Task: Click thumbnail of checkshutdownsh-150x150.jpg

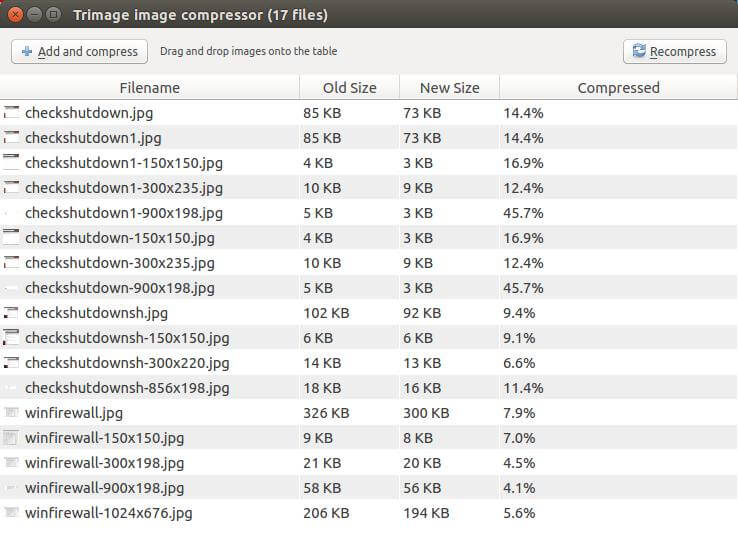Action: pyautogui.click(x=11, y=337)
